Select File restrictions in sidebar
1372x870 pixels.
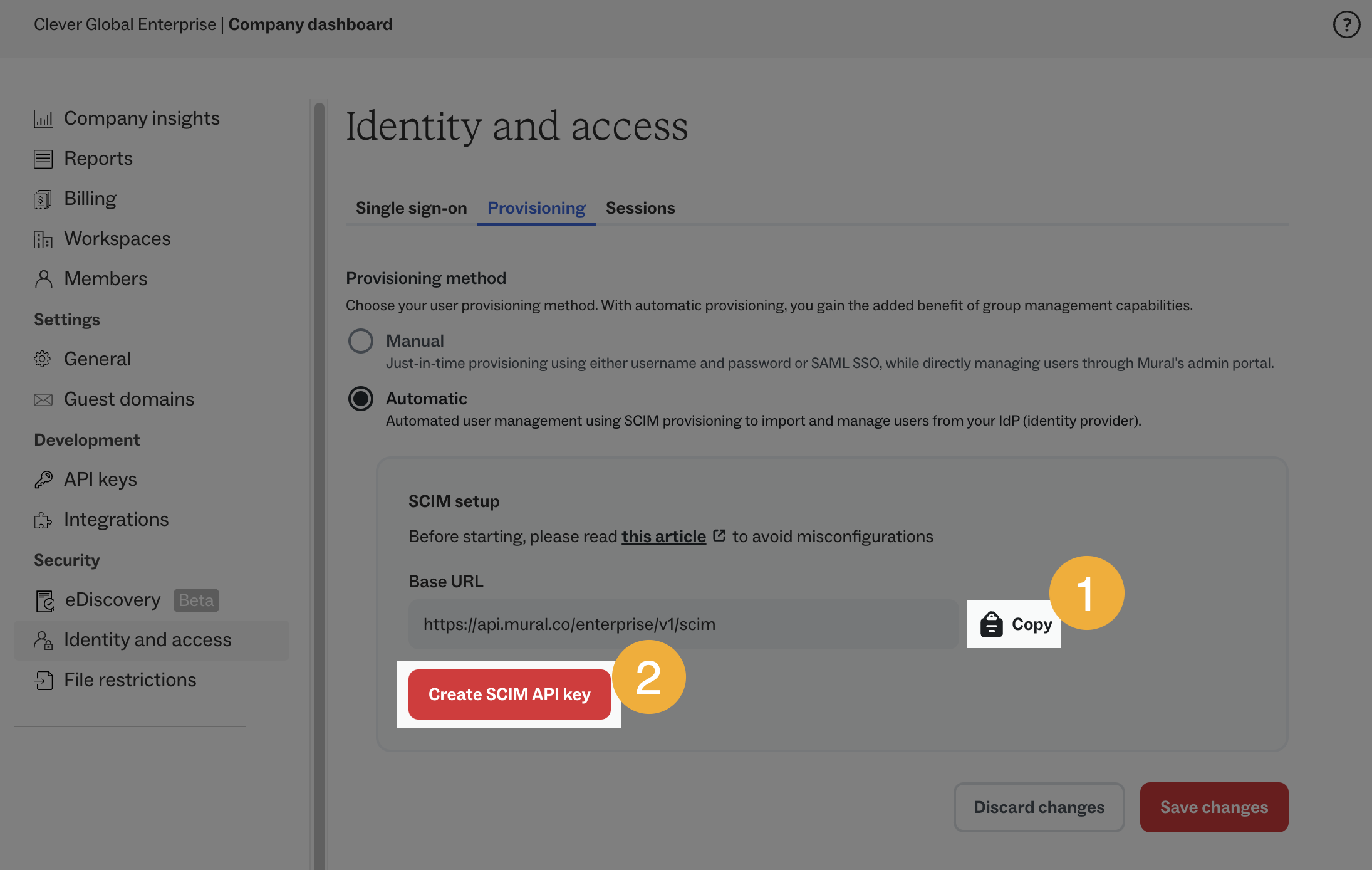130,680
